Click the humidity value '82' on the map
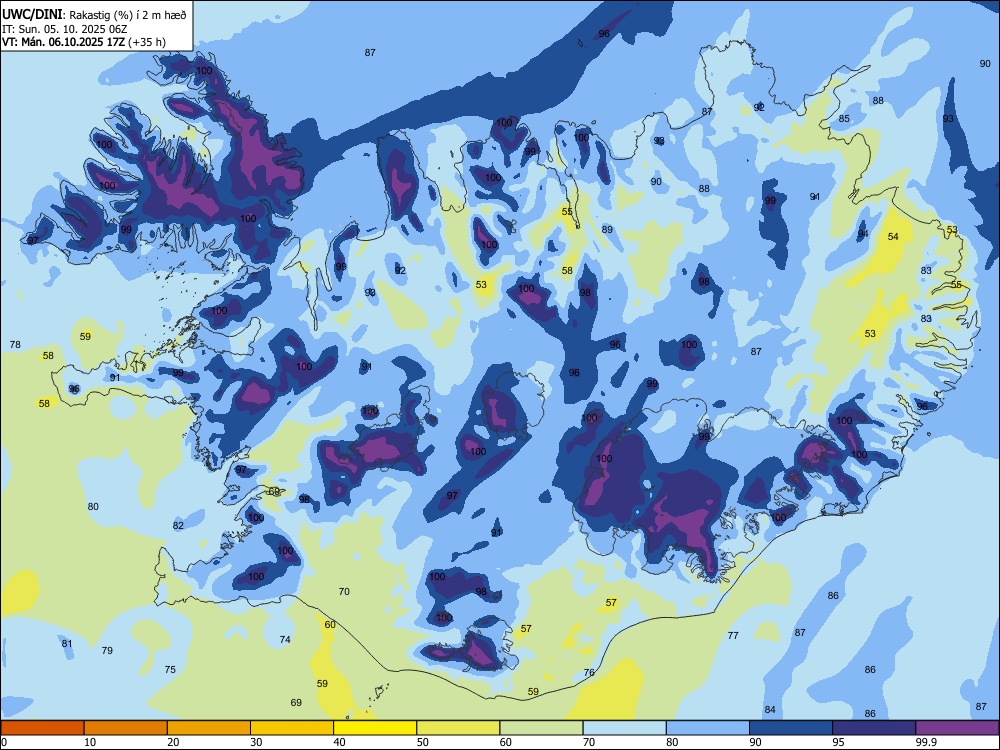 click(x=178, y=526)
